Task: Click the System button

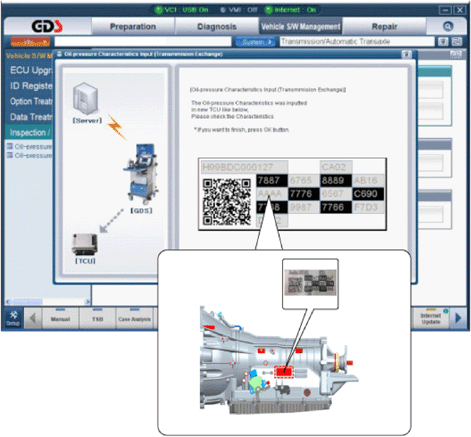Action: pos(256,42)
